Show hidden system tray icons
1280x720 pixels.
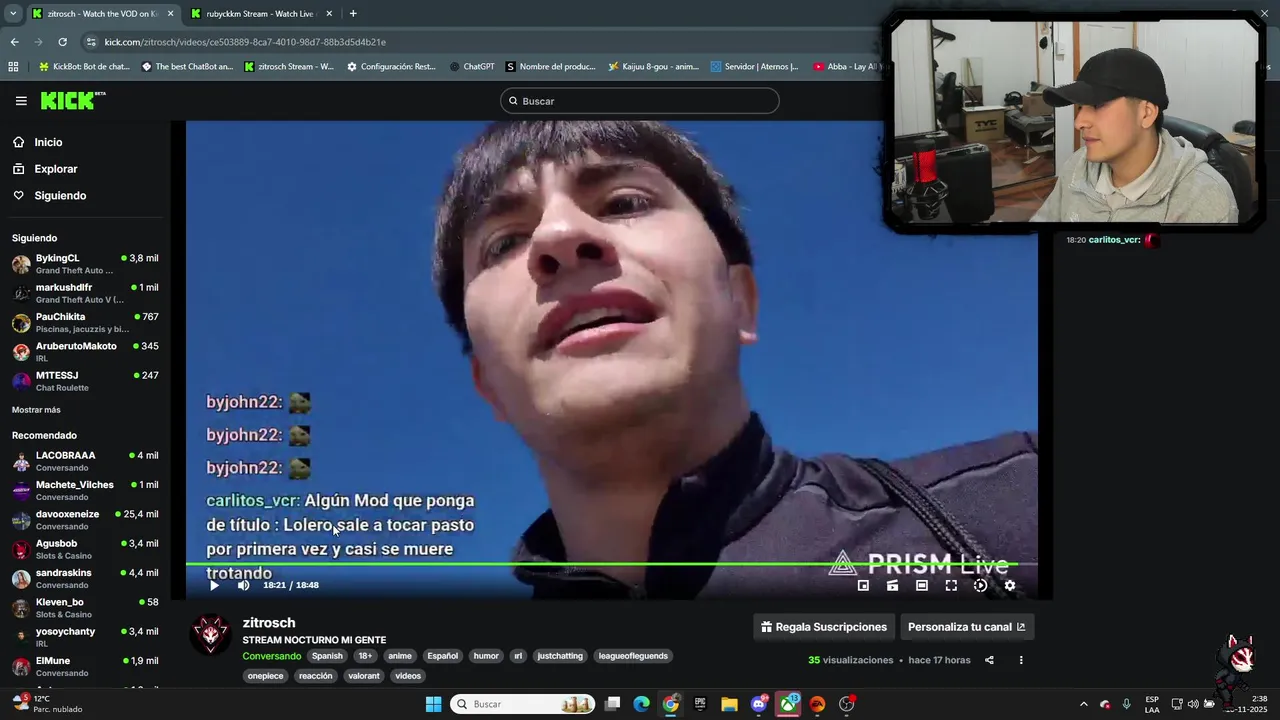(1083, 704)
